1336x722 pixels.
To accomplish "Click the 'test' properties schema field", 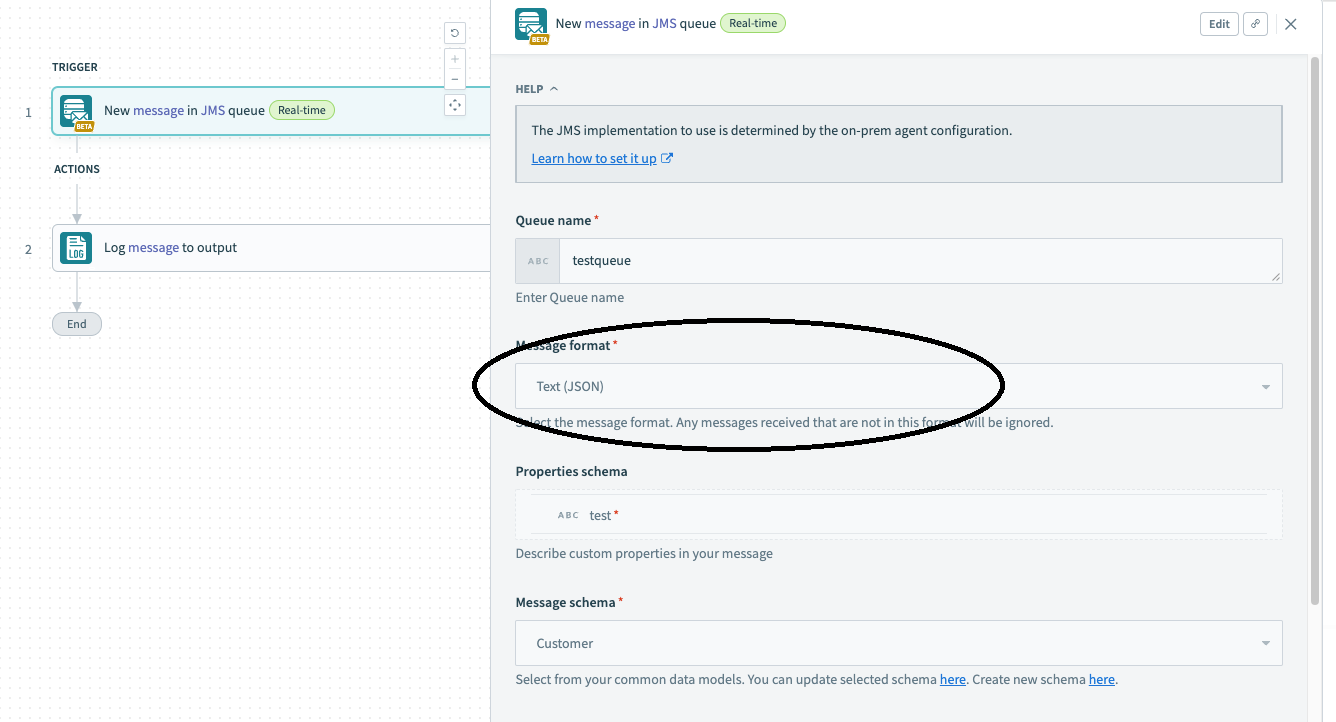I will (x=899, y=515).
